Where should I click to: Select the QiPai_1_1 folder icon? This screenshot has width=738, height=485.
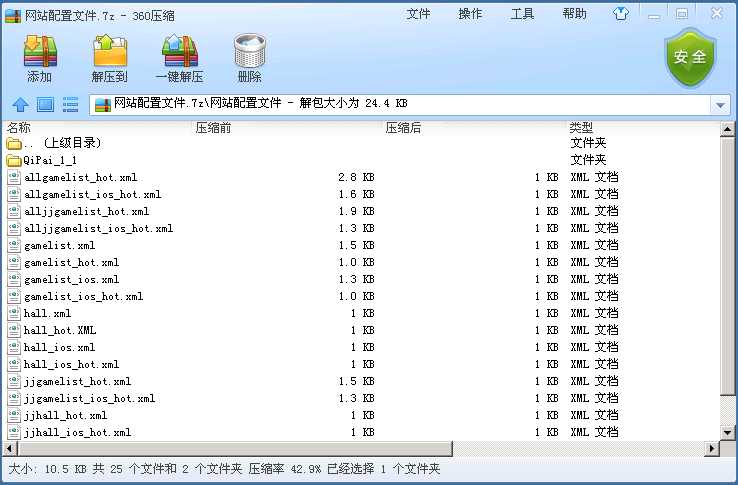point(14,160)
